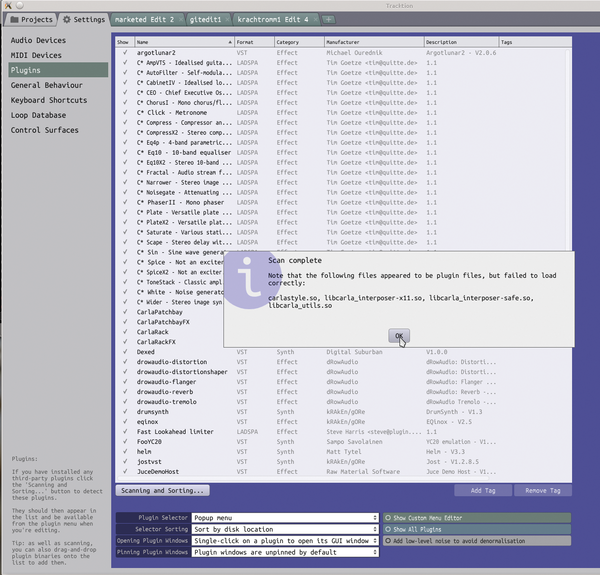600x575 pixels.
Task: Toggle show checkmark for helm
Action: (125, 451)
